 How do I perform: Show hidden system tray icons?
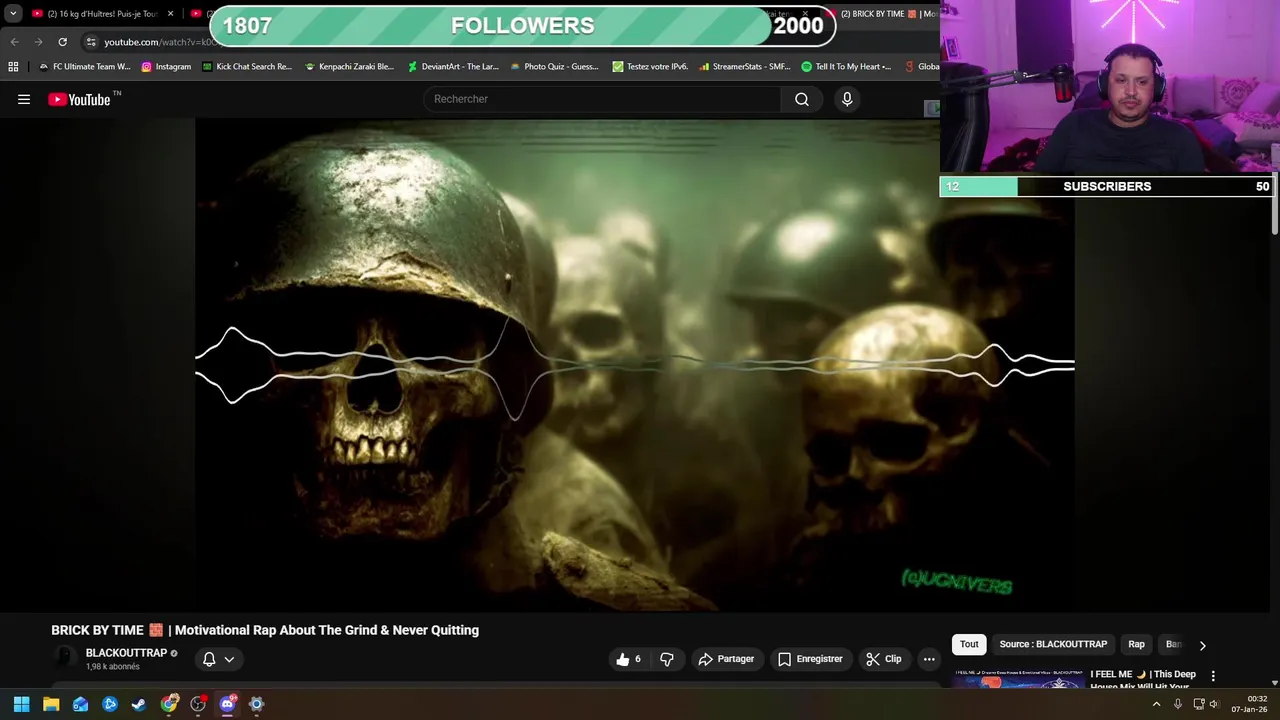pos(1156,704)
